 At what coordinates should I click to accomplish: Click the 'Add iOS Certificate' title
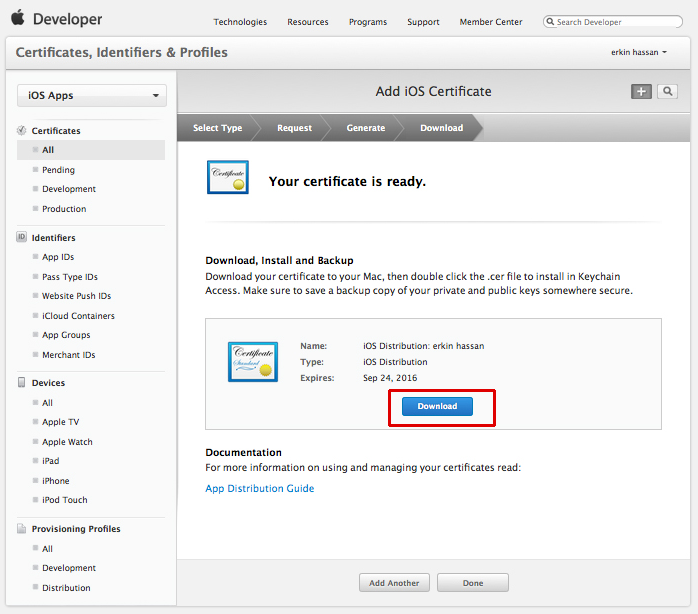point(434,91)
